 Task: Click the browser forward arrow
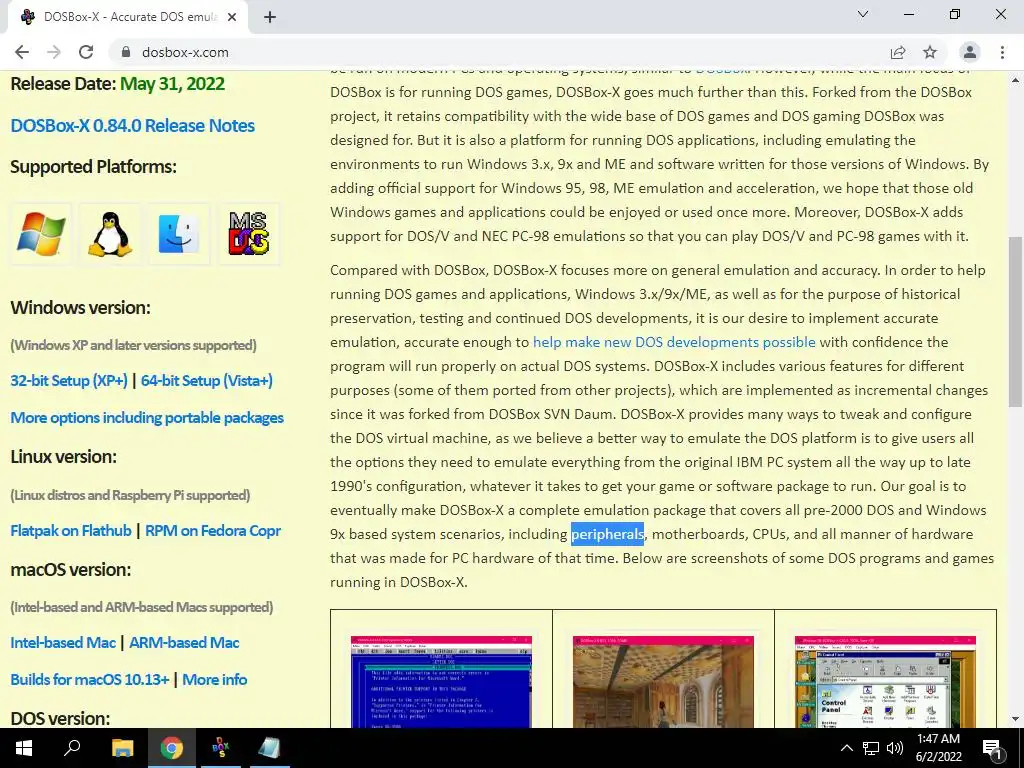pos(54,52)
